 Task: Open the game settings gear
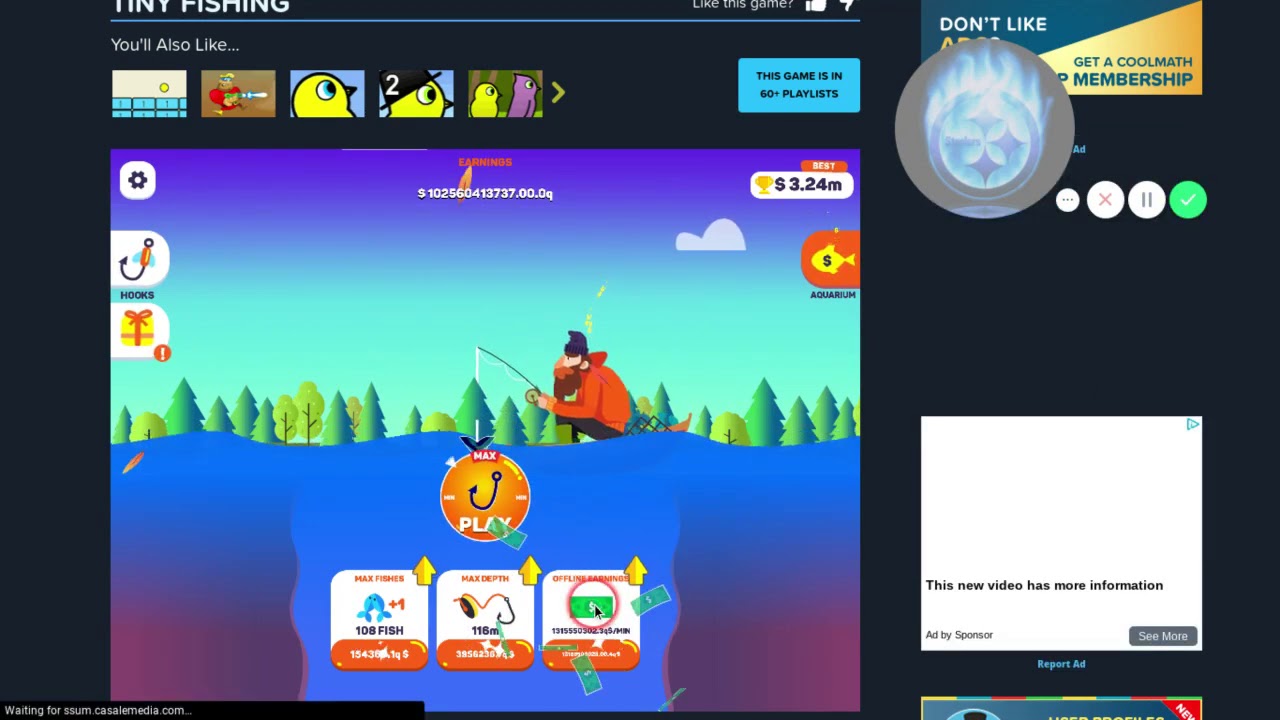click(137, 180)
